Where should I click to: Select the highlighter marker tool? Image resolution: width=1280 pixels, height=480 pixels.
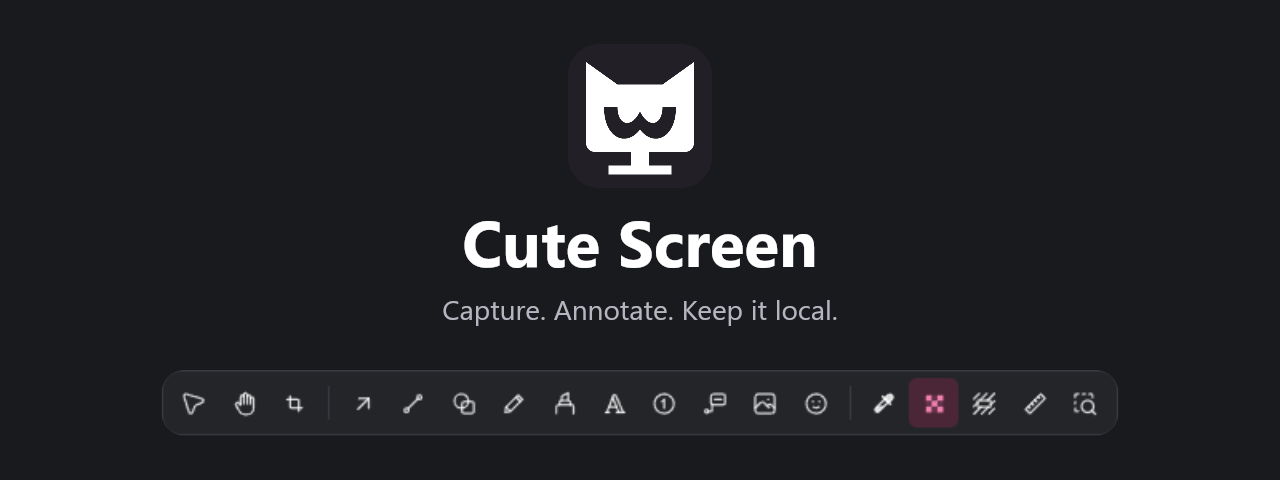[564, 403]
